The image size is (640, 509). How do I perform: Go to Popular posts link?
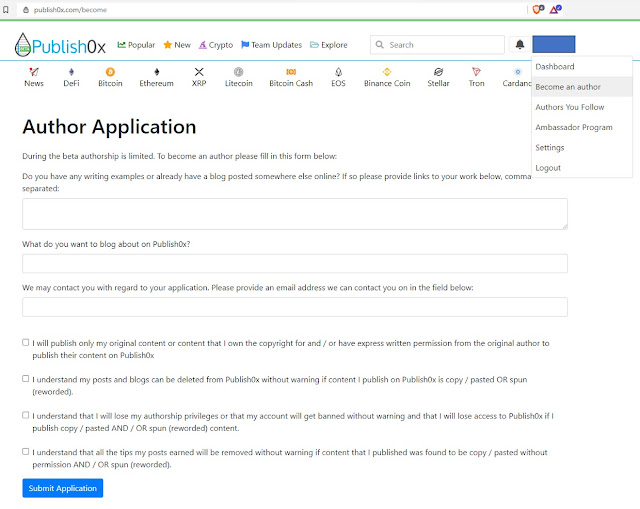(x=136, y=45)
